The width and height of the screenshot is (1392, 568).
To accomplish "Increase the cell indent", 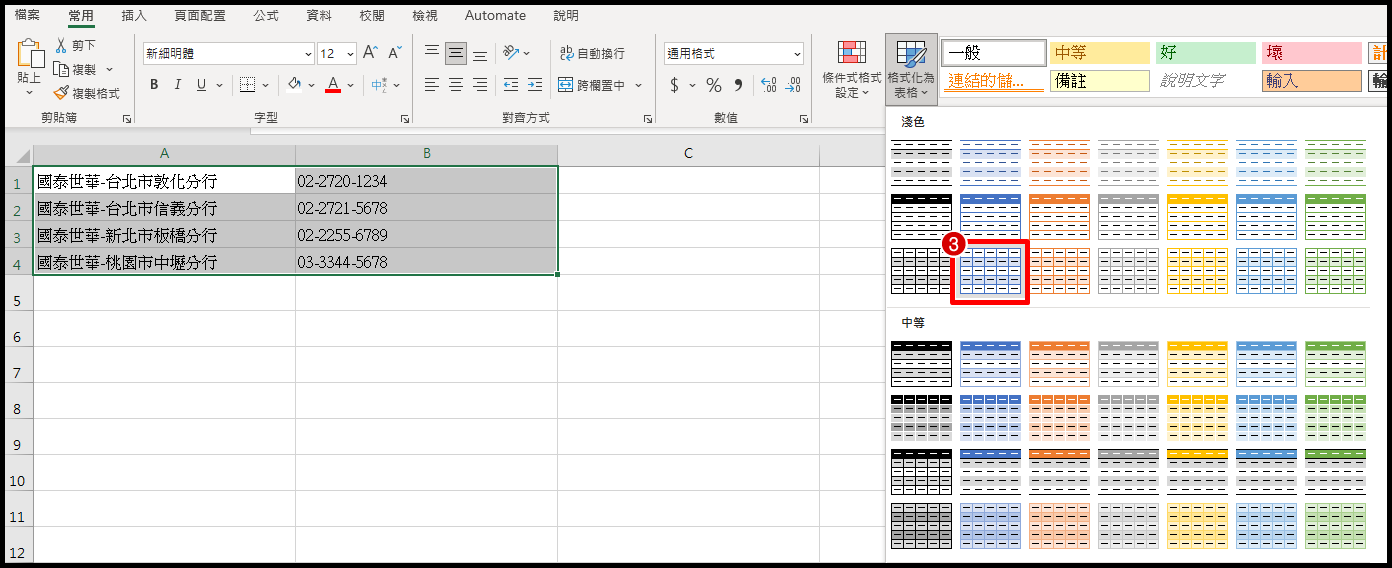I will tap(535, 85).
